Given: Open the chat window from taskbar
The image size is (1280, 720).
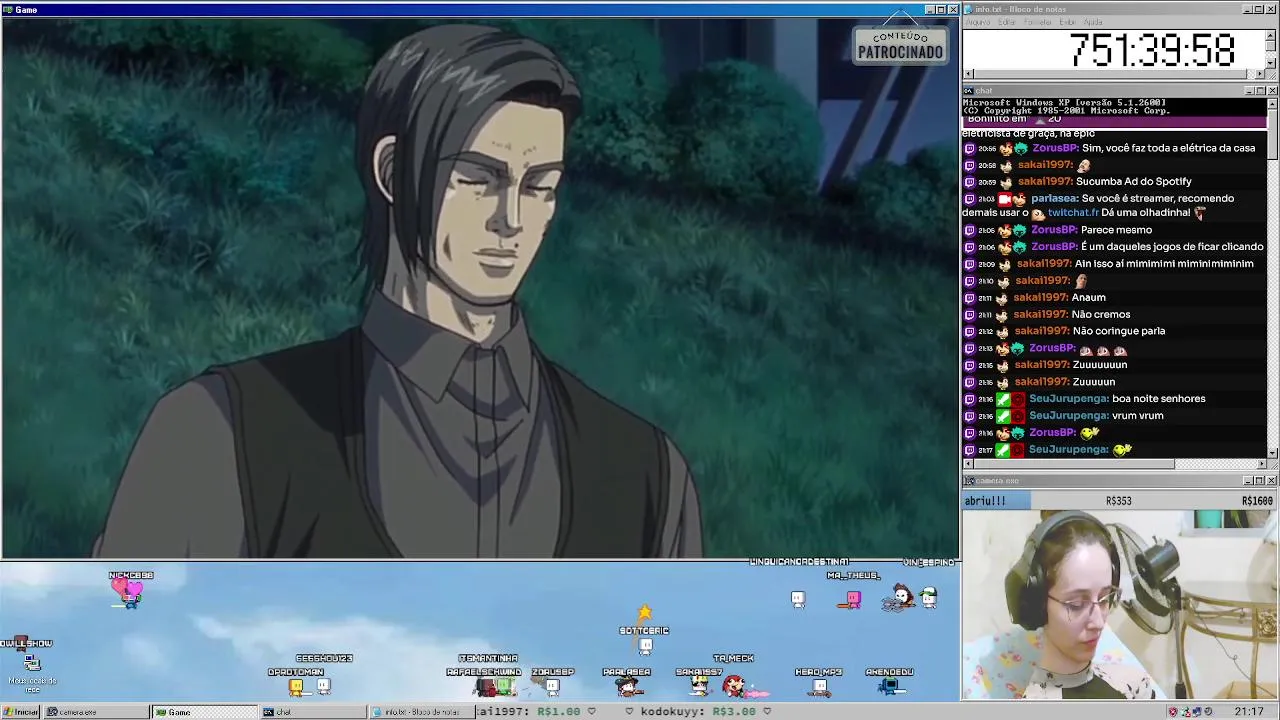Looking at the screenshot, I should pyautogui.click(x=312, y=712).
